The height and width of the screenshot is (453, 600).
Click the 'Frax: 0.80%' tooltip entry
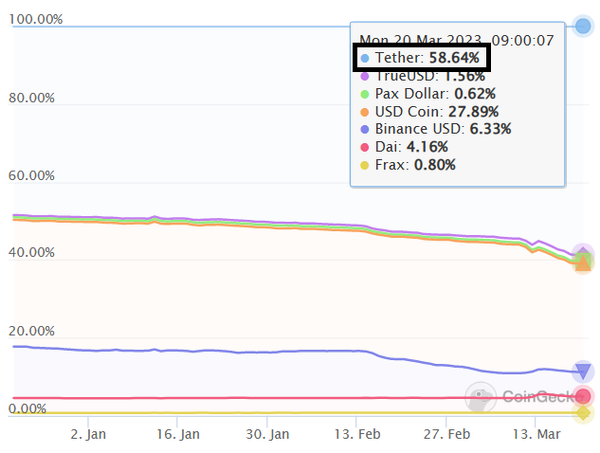tap(408, 165)
